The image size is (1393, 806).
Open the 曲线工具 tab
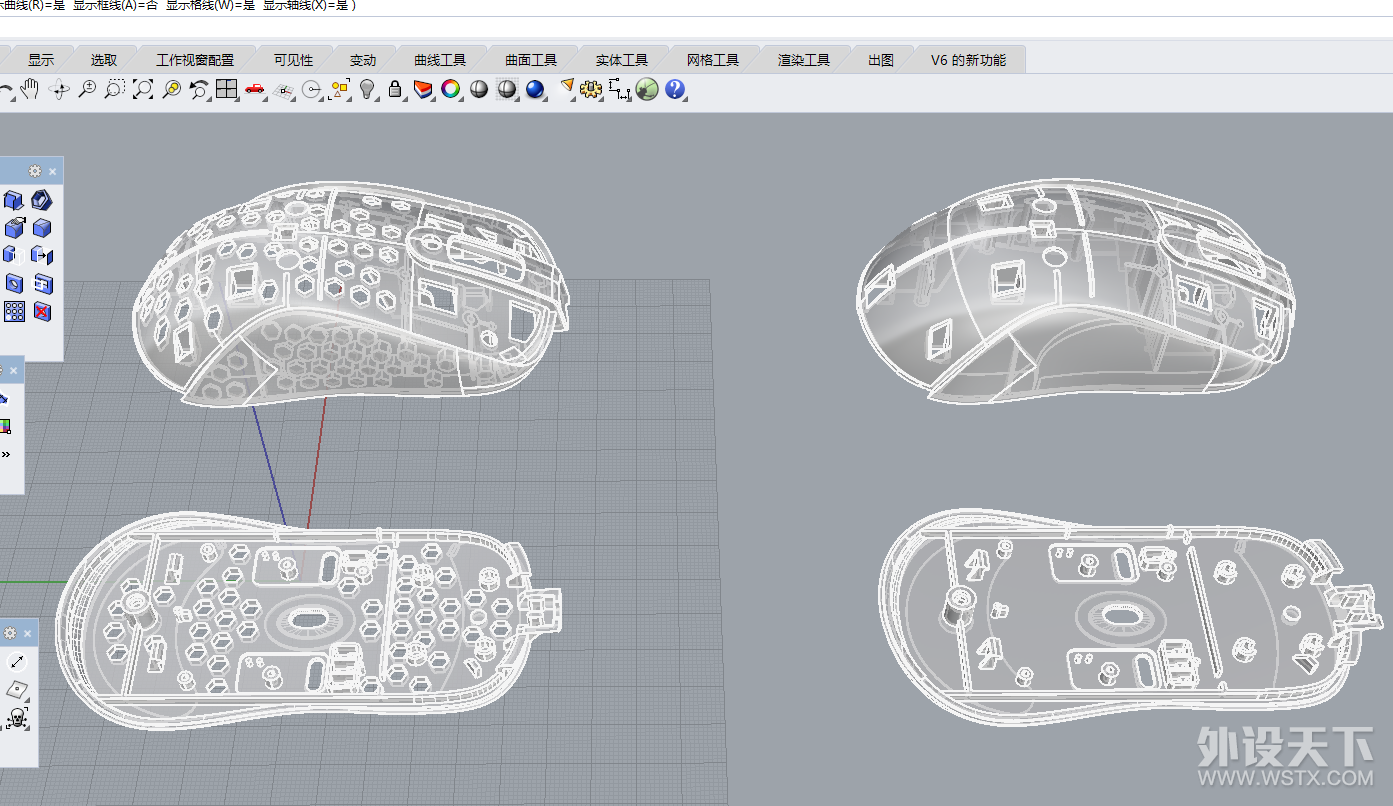(x=440, y=60)
